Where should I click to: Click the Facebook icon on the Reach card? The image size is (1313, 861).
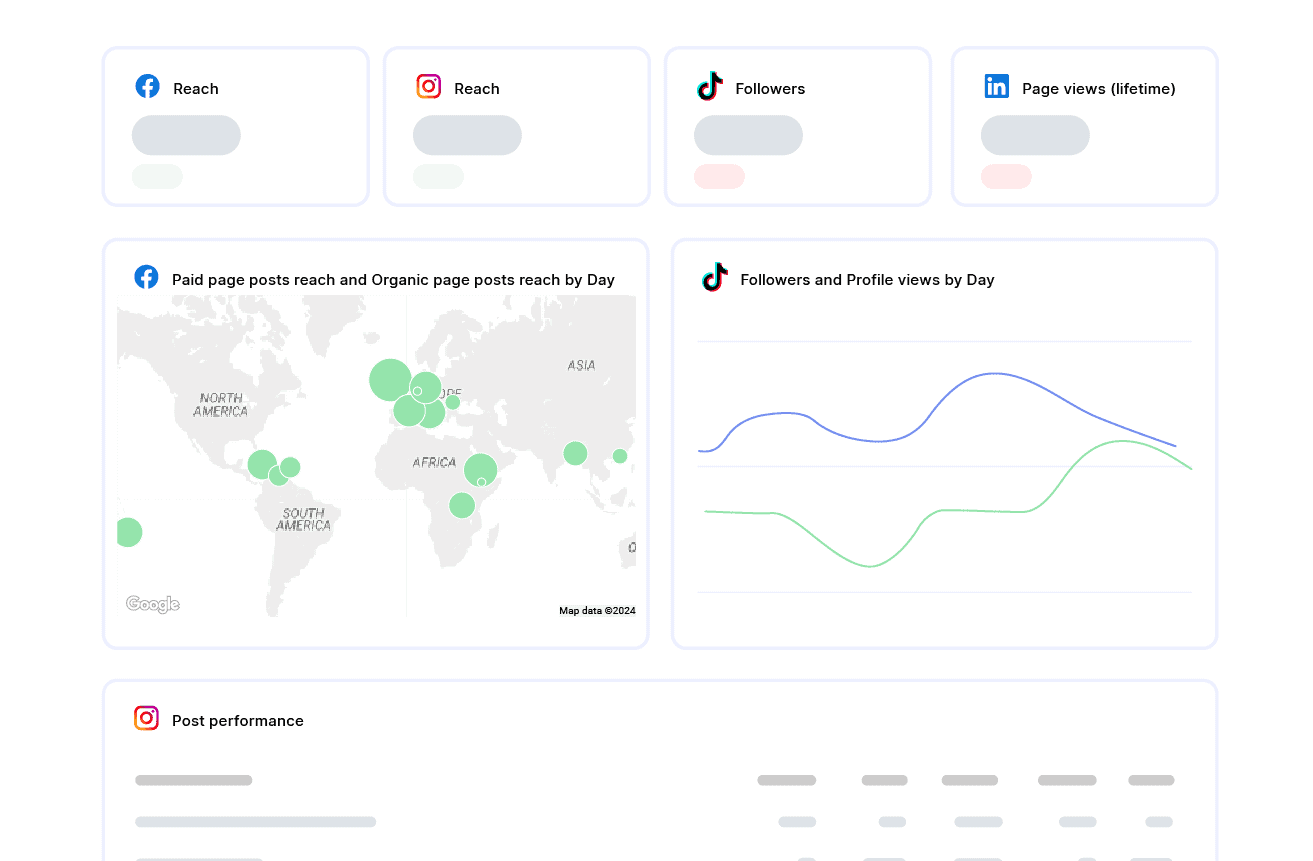[x=147, y=86]
